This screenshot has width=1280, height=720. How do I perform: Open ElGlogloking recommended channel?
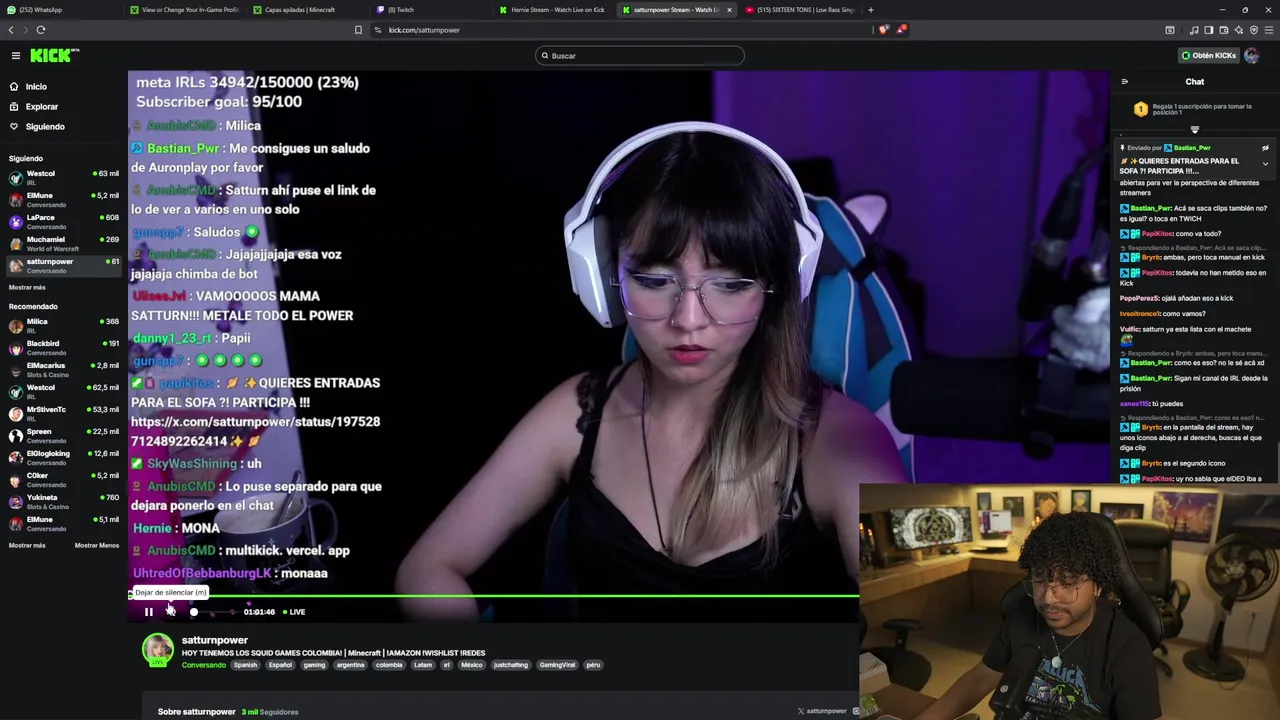[x=62, y=457]
